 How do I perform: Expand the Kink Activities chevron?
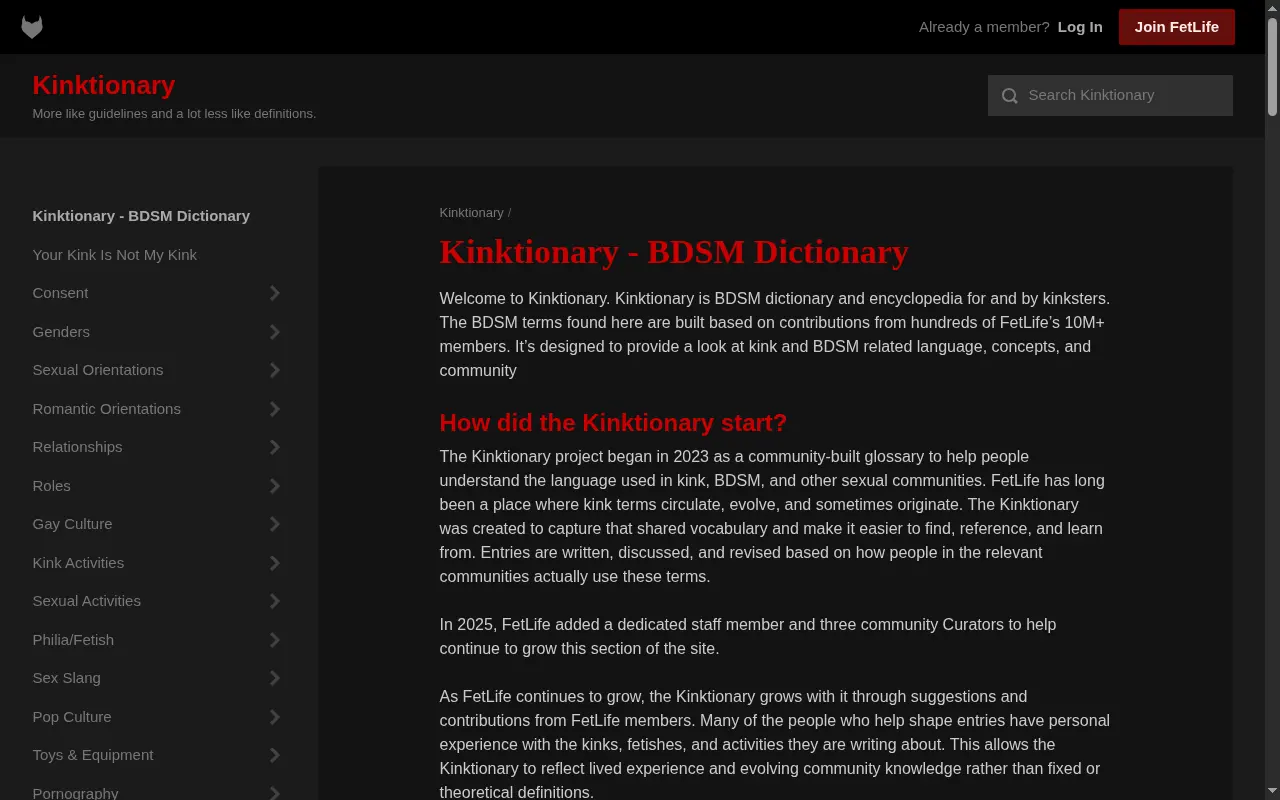[275, 563]
